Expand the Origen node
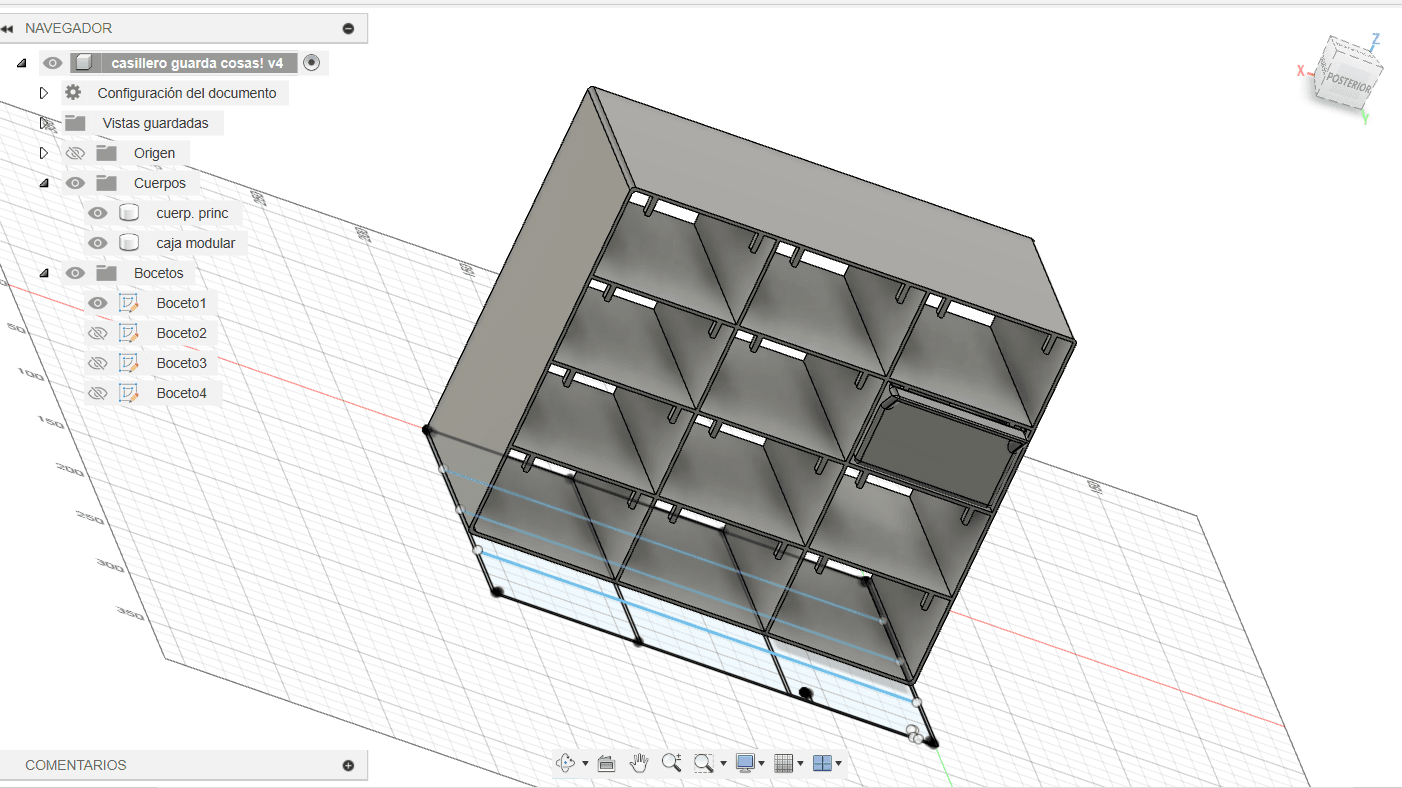The height and width of the screenshot is (788, 1402). [43, 153]
